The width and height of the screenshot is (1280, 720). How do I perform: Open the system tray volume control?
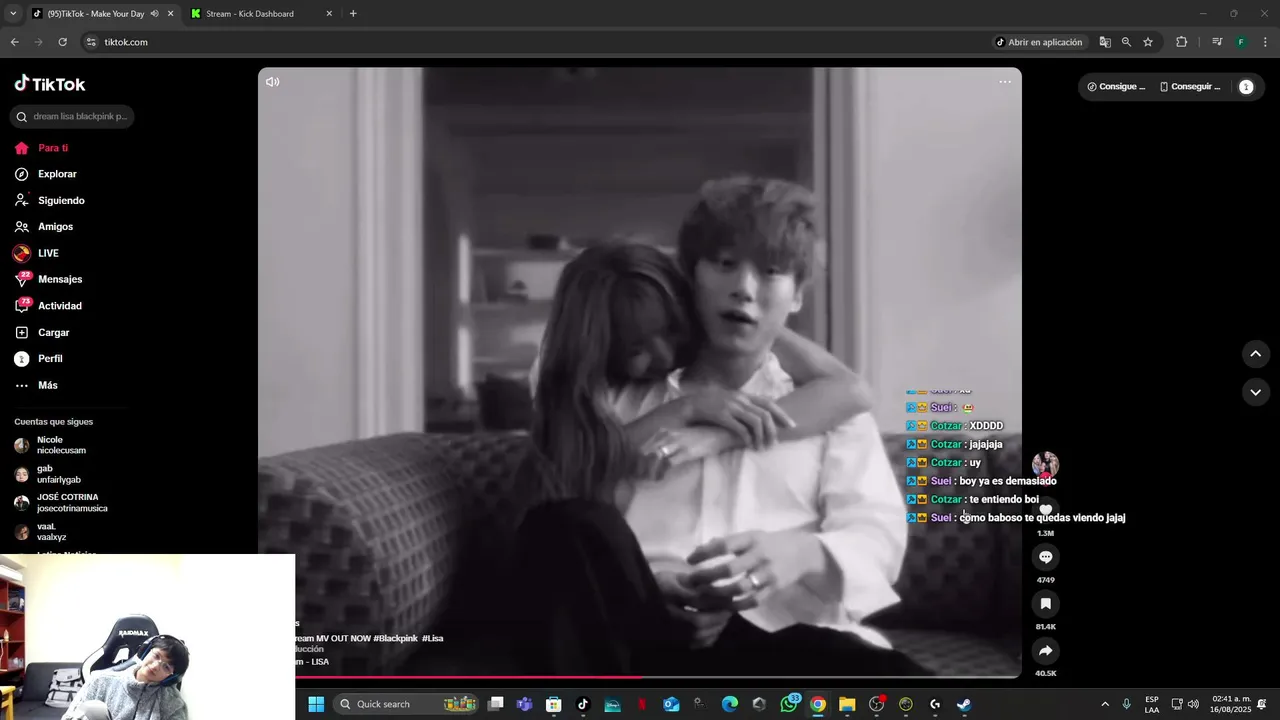click(1193, 704)
